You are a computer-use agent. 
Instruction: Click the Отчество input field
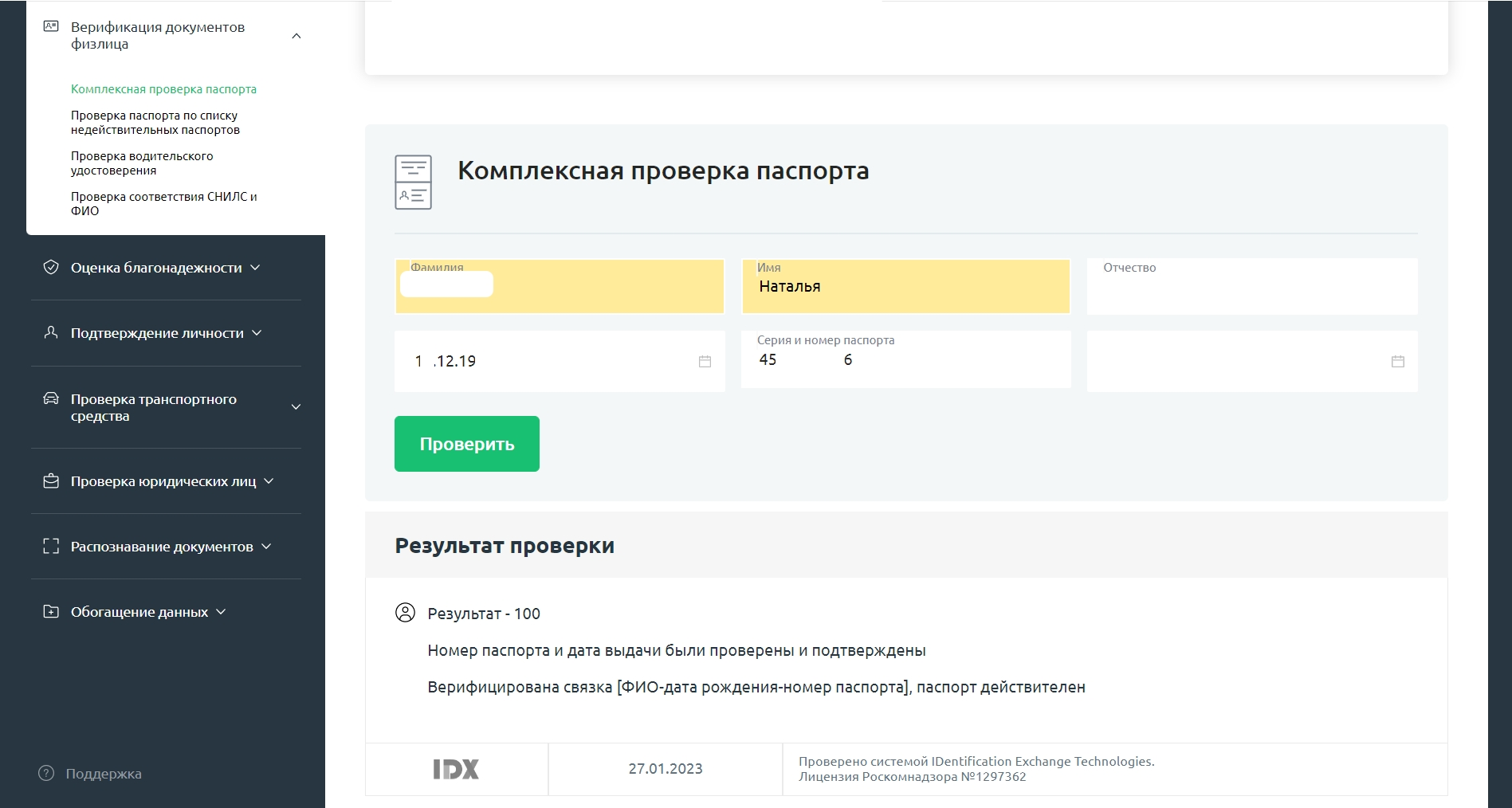pyautogui.click(x=1251, y=286)
